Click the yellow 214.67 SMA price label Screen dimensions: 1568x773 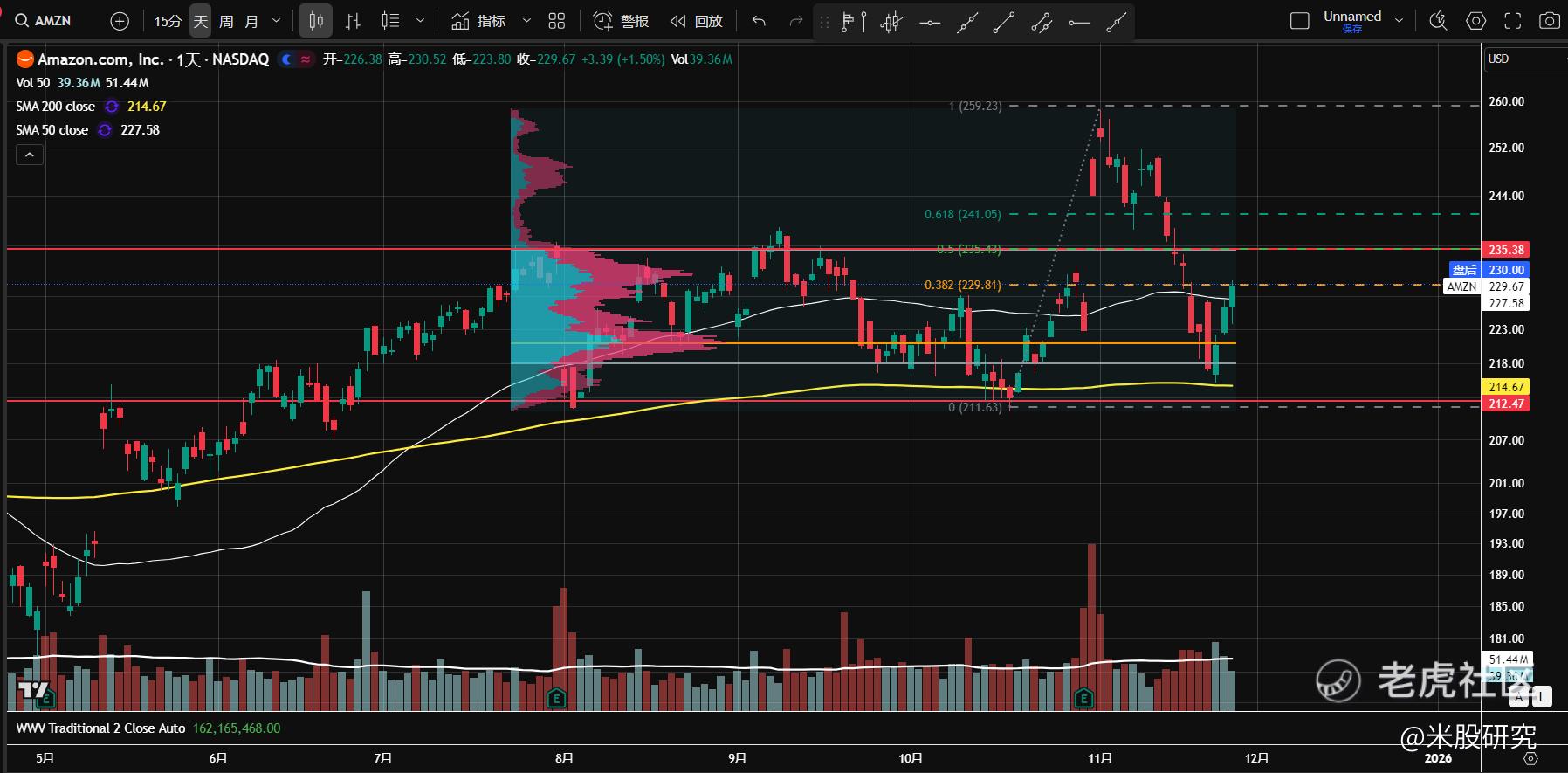(1506, 387)
